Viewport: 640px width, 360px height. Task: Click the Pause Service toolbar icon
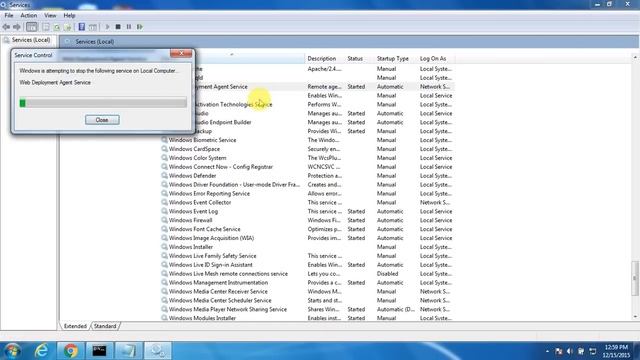coord(129,27)
